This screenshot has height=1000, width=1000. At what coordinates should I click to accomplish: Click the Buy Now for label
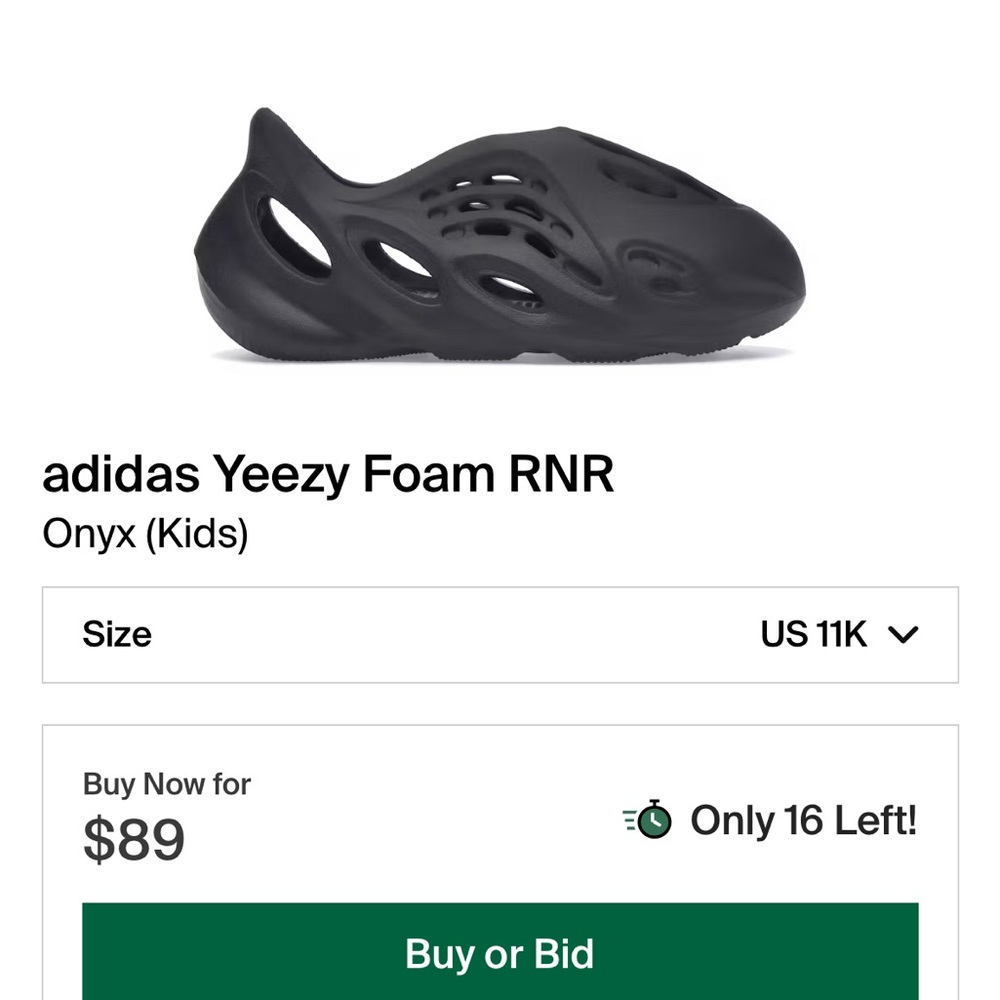tap(166, 784)
